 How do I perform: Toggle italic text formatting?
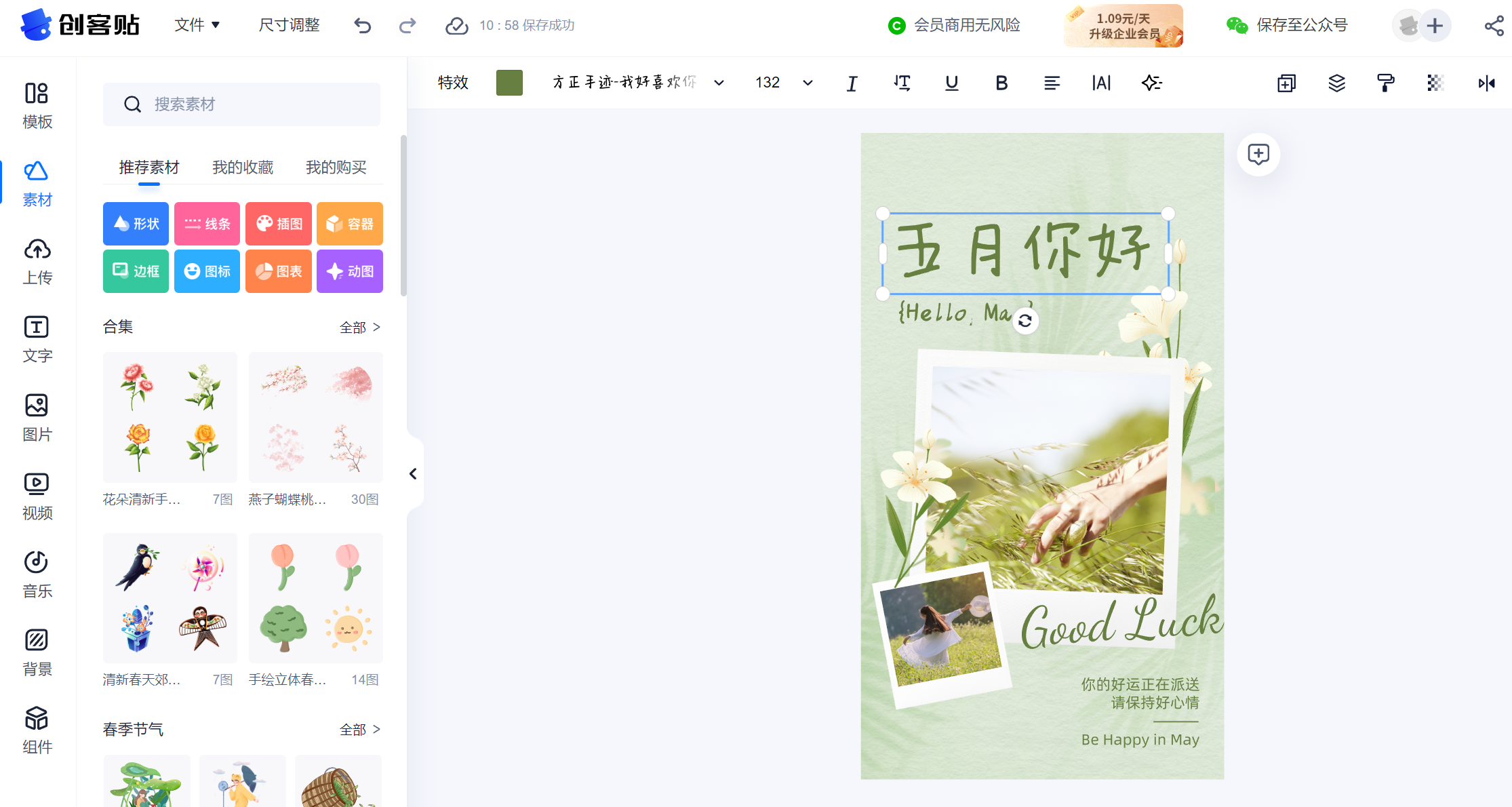point(852,83)
